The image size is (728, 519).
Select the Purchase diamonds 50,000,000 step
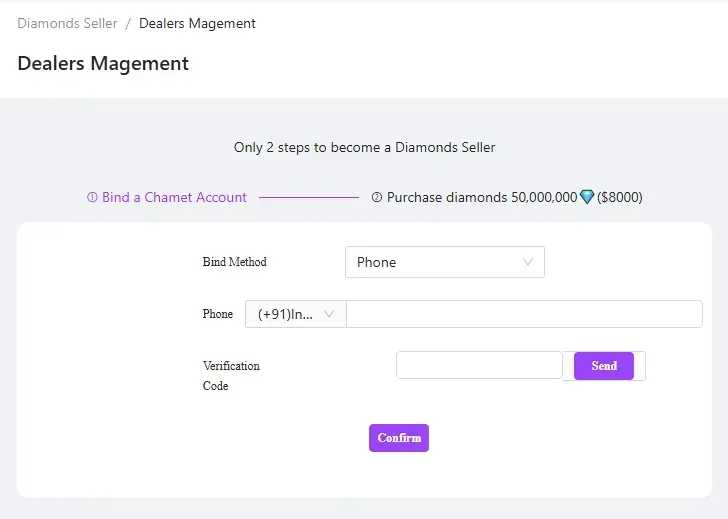pos(481,198)
